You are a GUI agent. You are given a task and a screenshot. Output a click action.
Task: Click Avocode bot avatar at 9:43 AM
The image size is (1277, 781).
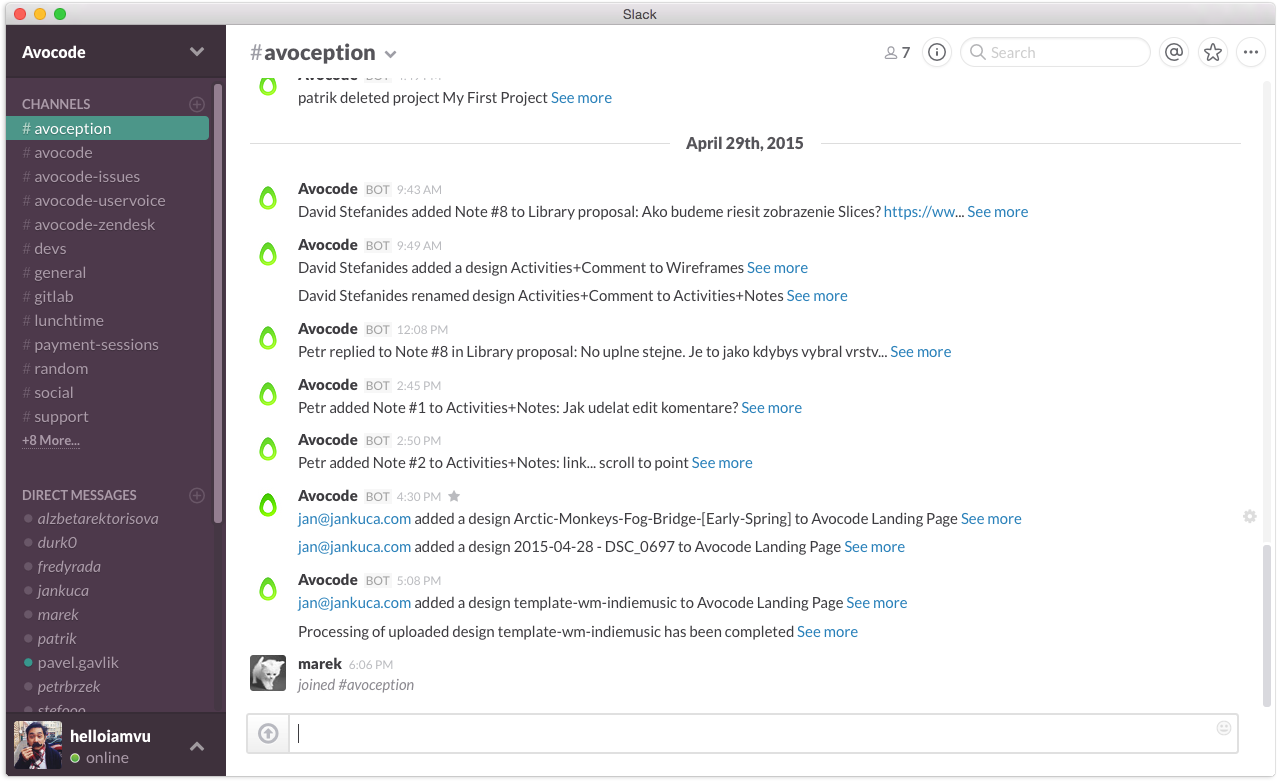267,198
